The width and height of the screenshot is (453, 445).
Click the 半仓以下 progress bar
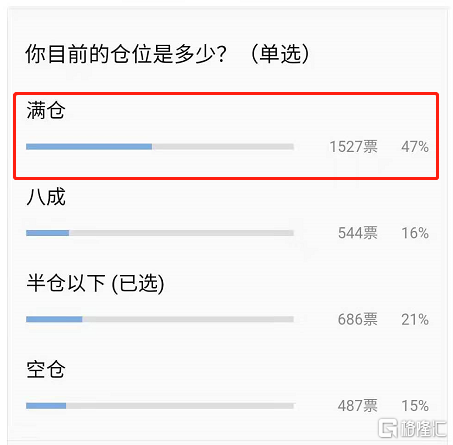pyautogui.click(x=160, y=319)
